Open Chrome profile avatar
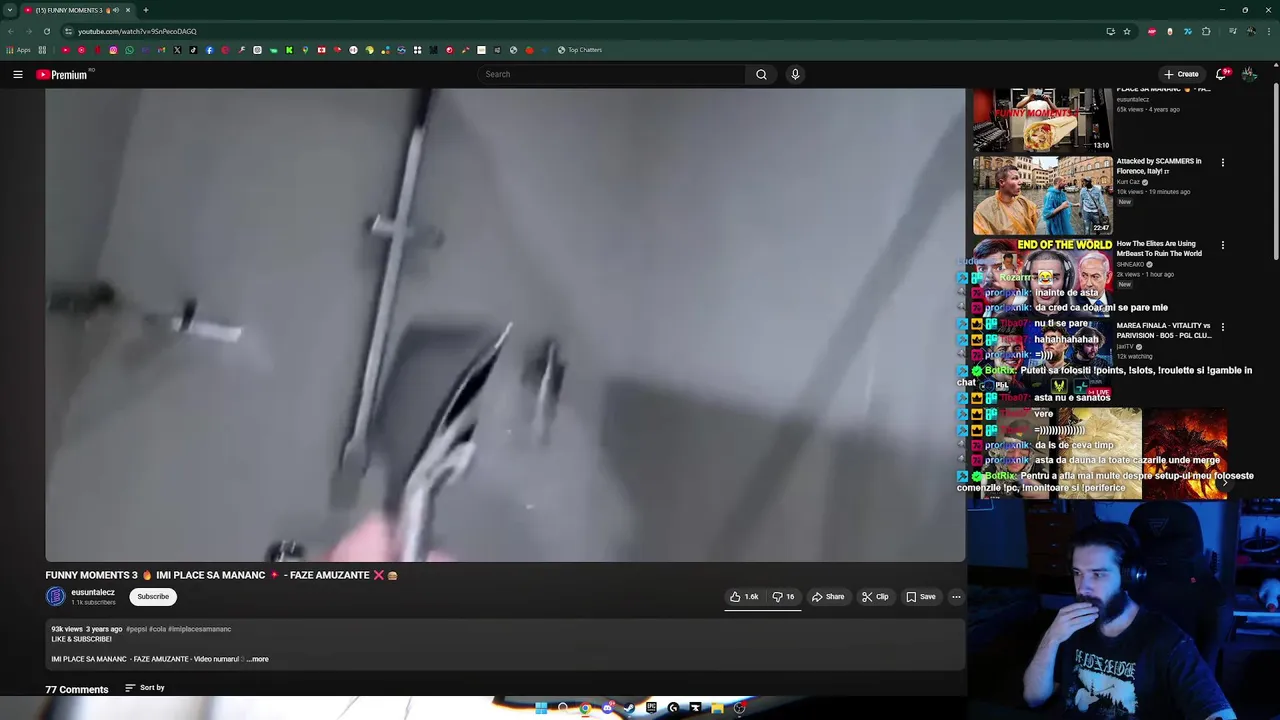Screen dimensions: 1280x720 pyautogui.click(x=1251, y=31)
